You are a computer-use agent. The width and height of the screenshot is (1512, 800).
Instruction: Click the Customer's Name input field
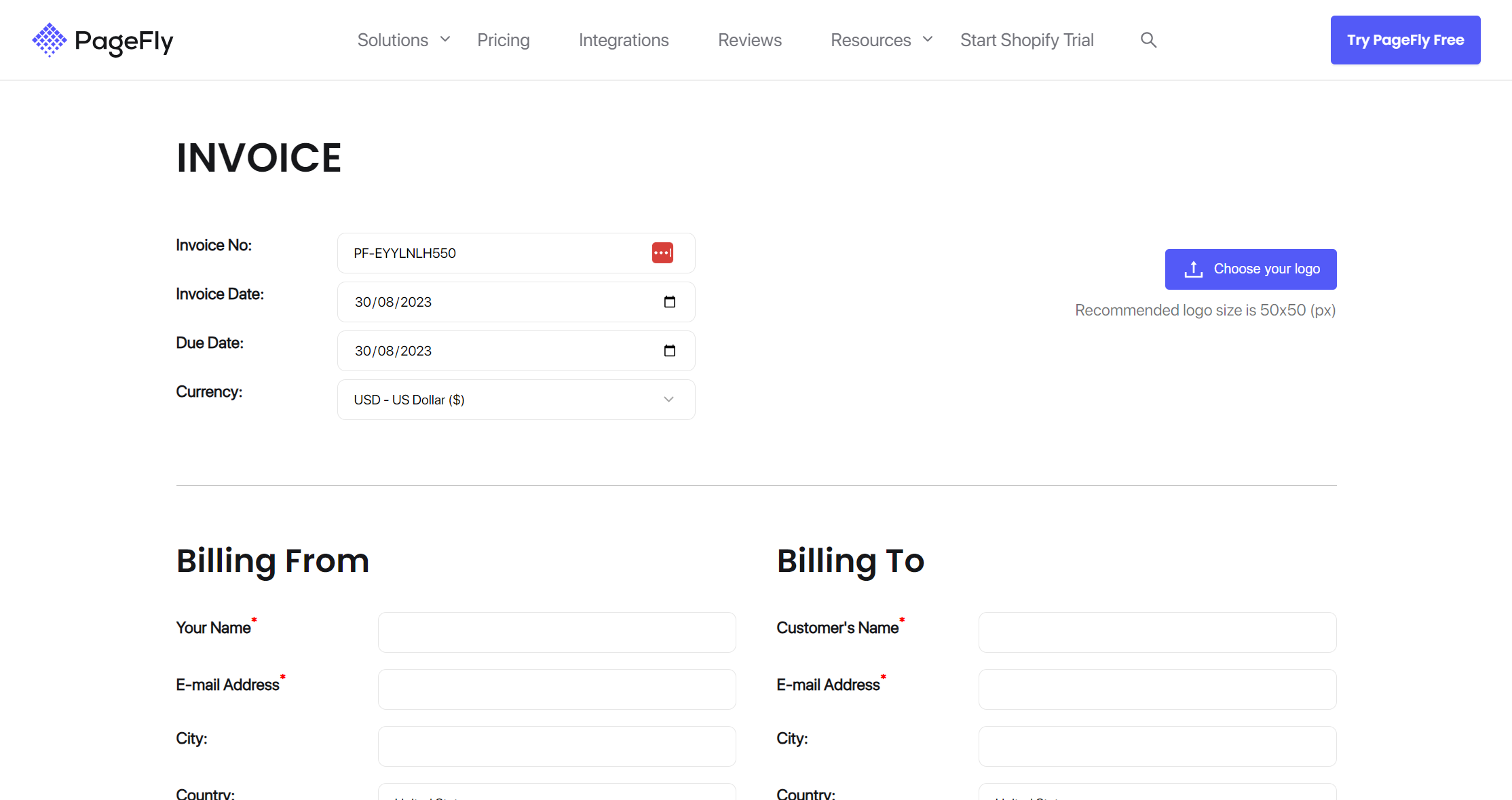[1156, 632]
